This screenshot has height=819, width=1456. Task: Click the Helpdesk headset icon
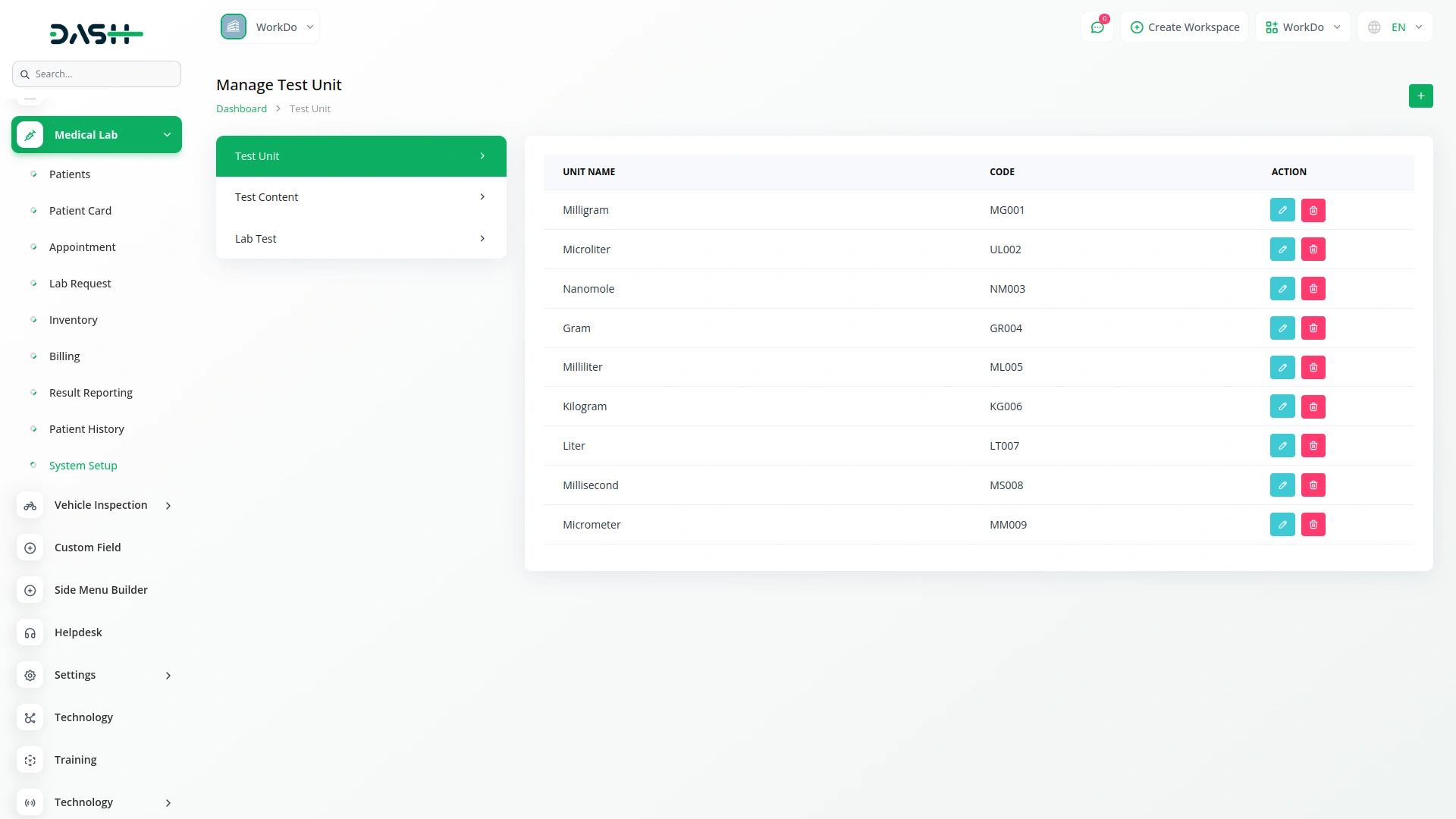click(30, 632)
